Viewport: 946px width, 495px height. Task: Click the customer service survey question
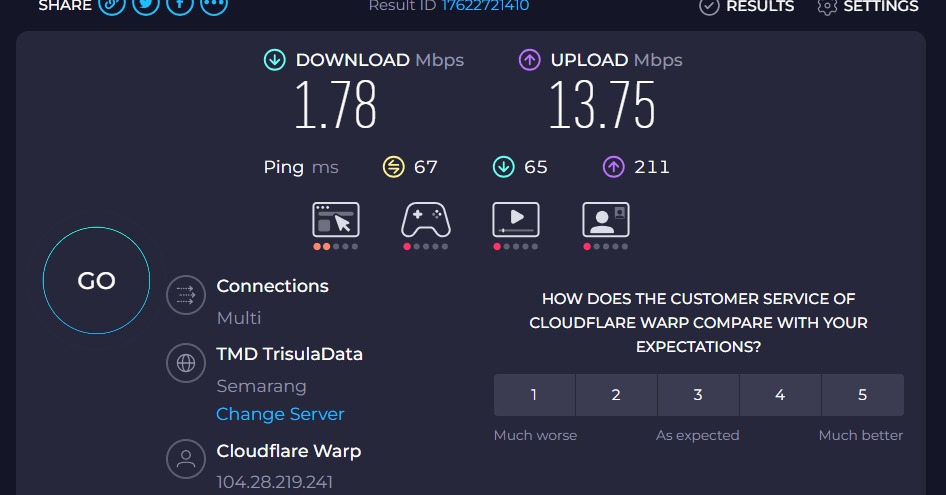pyautogui.click(x=699, y=322)
